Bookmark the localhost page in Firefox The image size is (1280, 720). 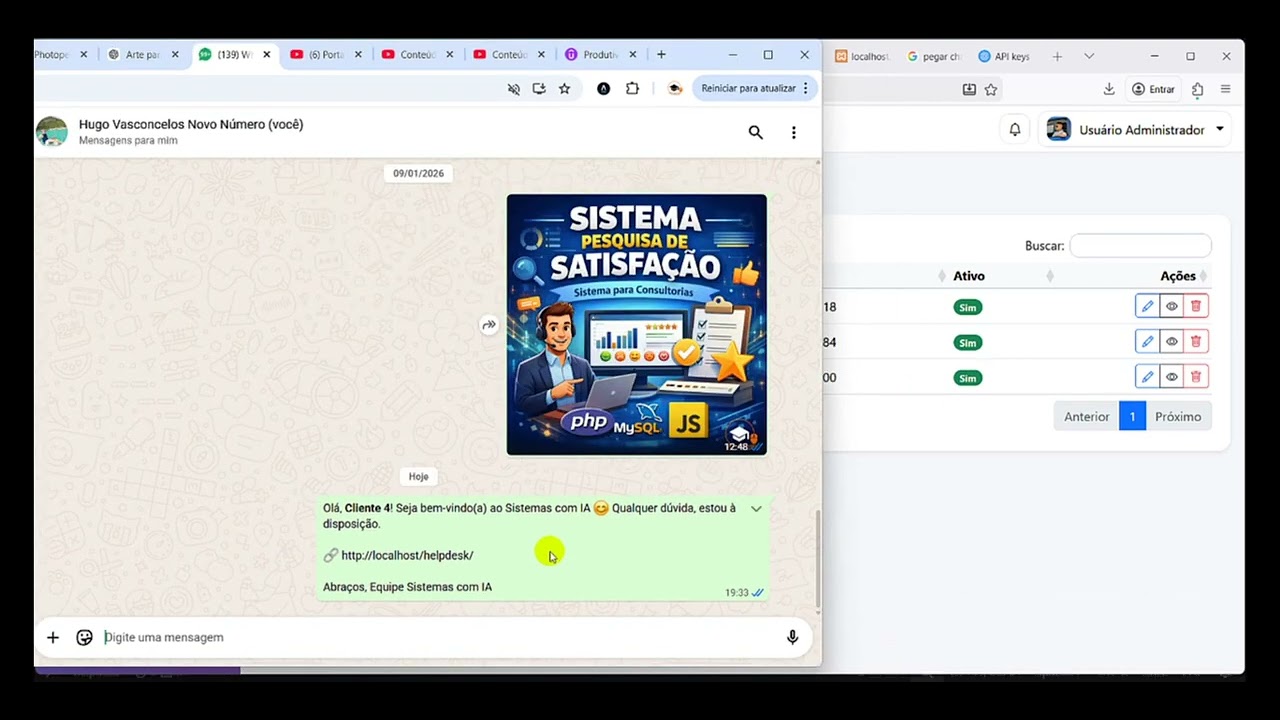991,89
